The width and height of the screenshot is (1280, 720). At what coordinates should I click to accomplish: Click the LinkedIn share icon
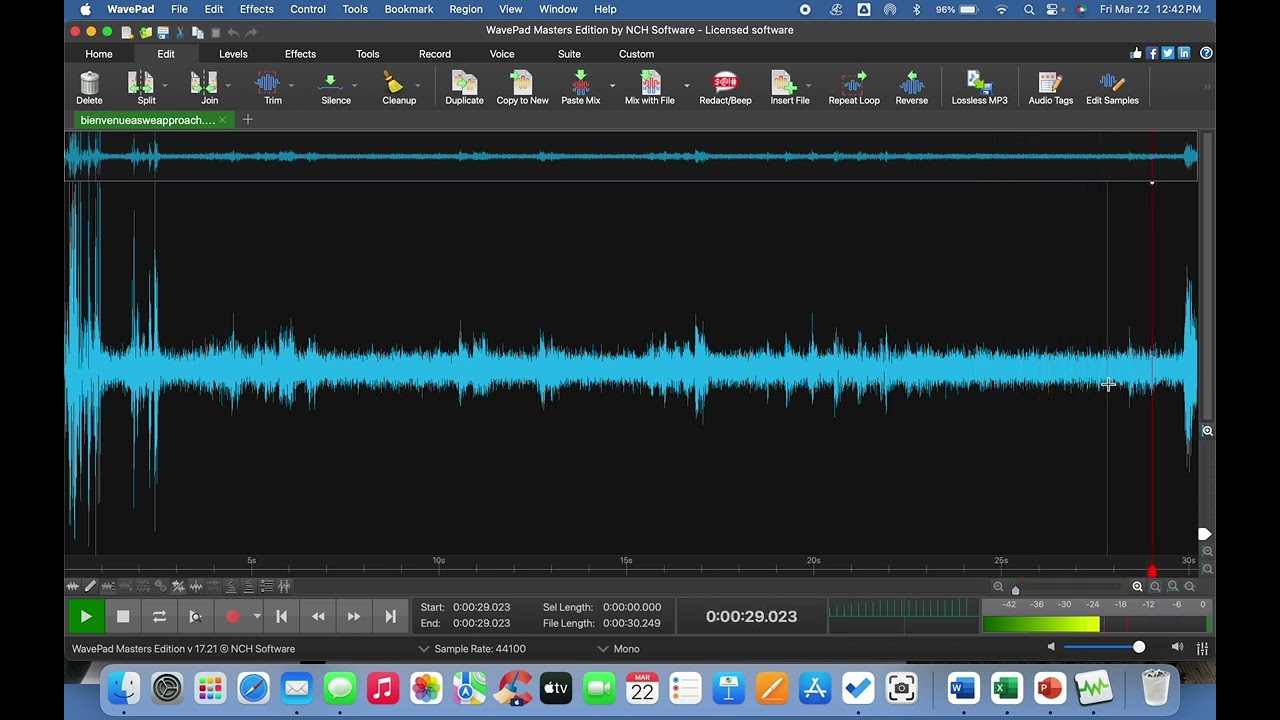1184,53
